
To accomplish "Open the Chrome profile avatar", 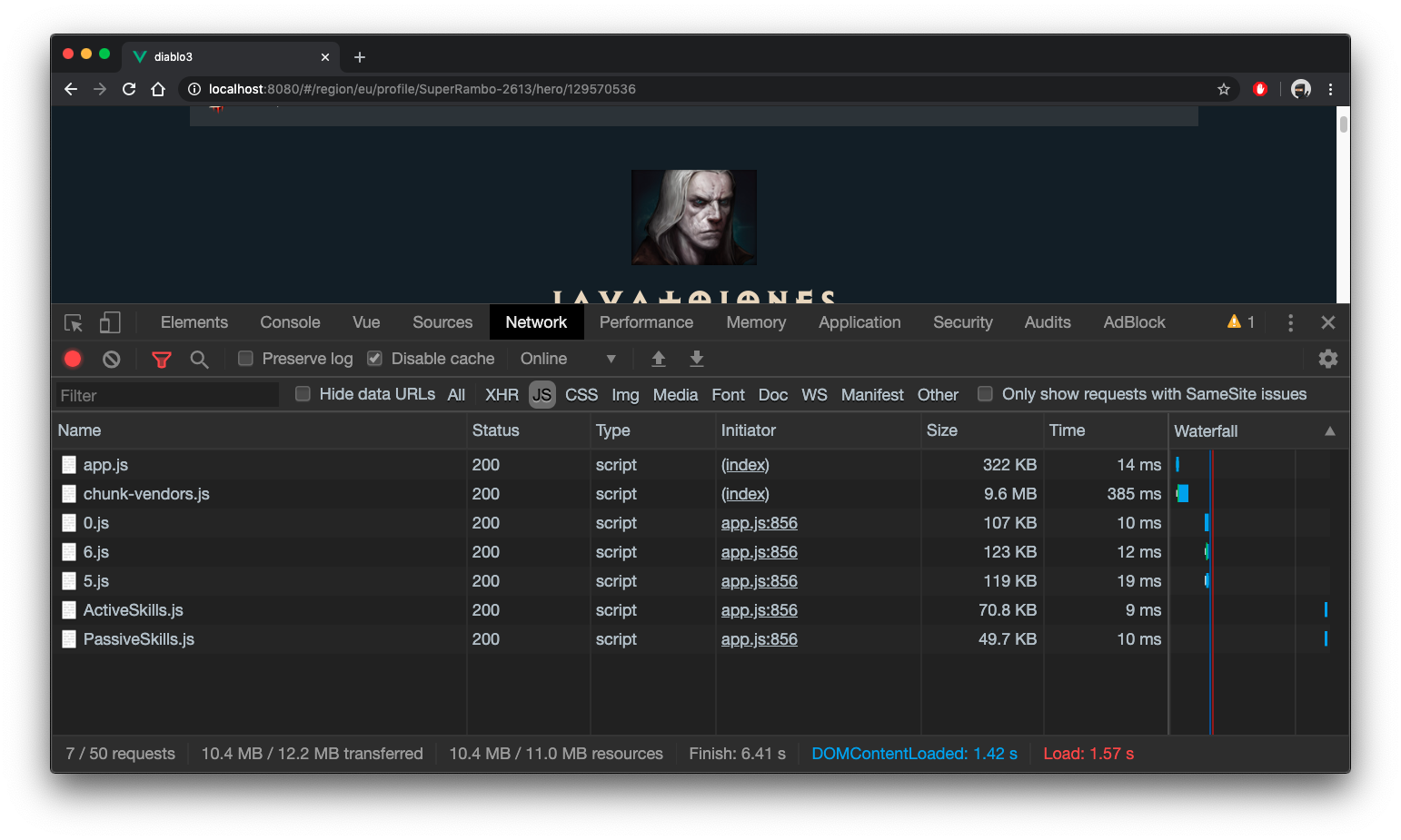I will [1301, 89].
